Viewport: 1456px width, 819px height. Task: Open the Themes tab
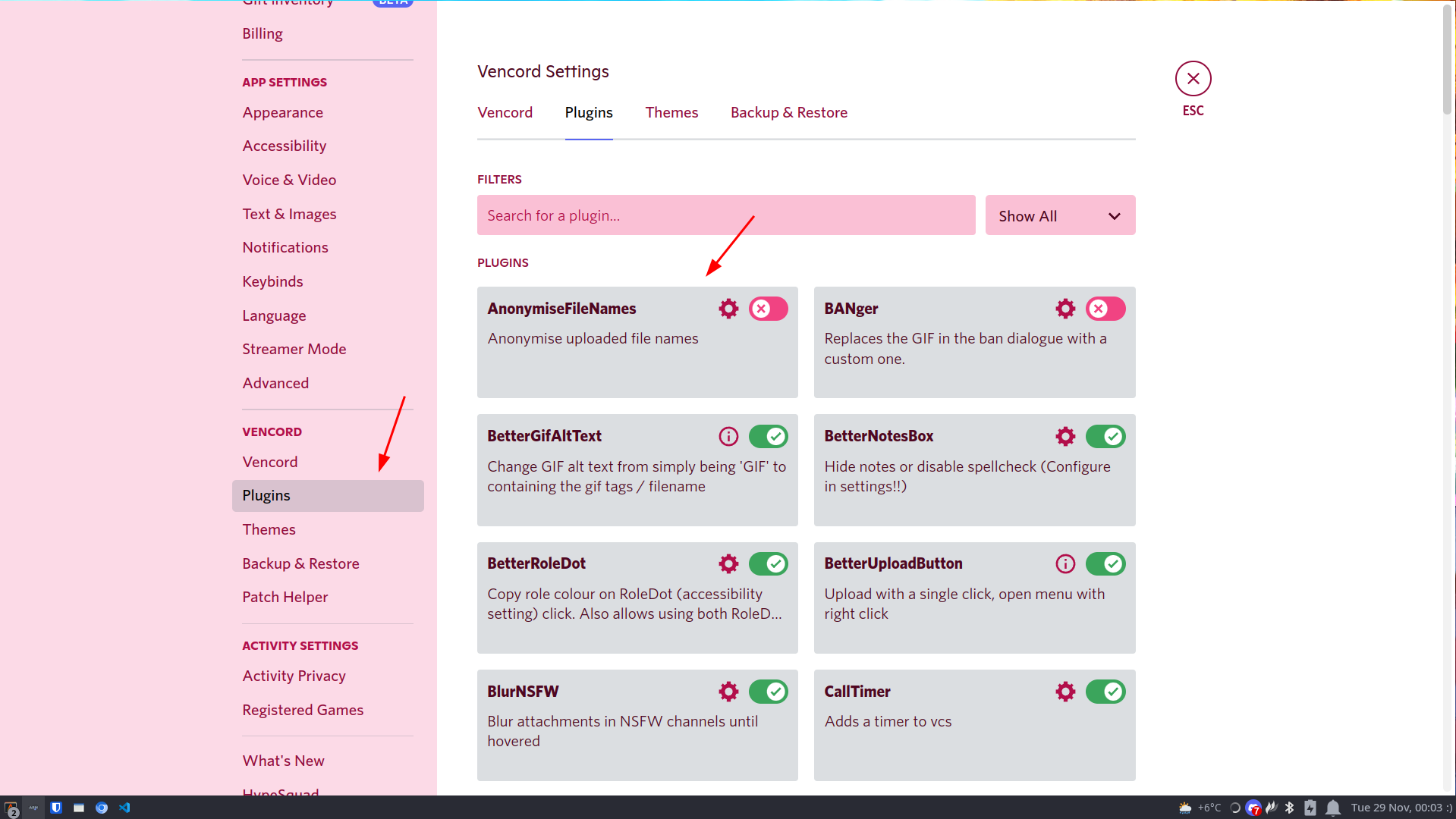coord(671,112)
